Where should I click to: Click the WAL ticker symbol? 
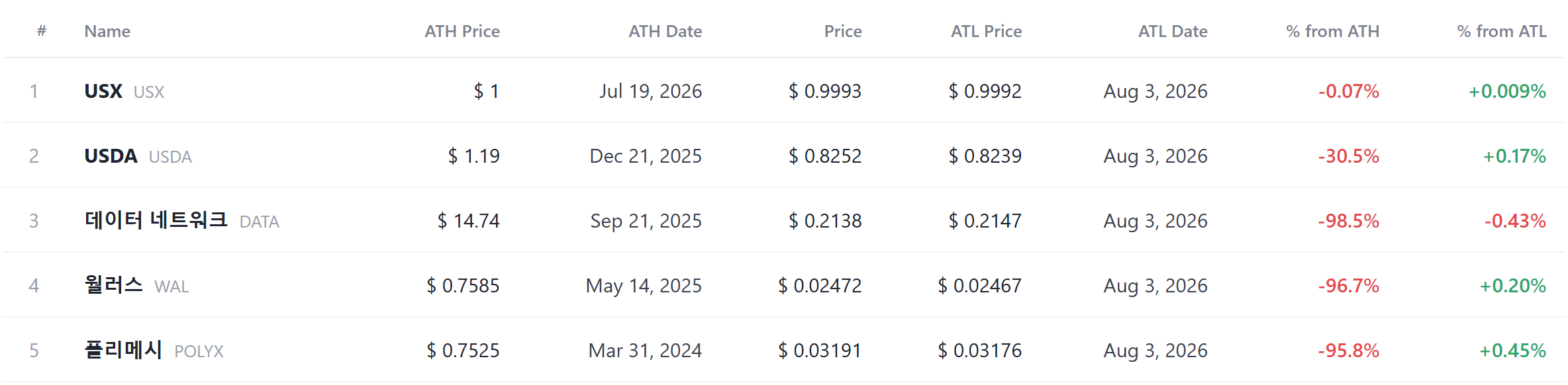tap(171, 286)
